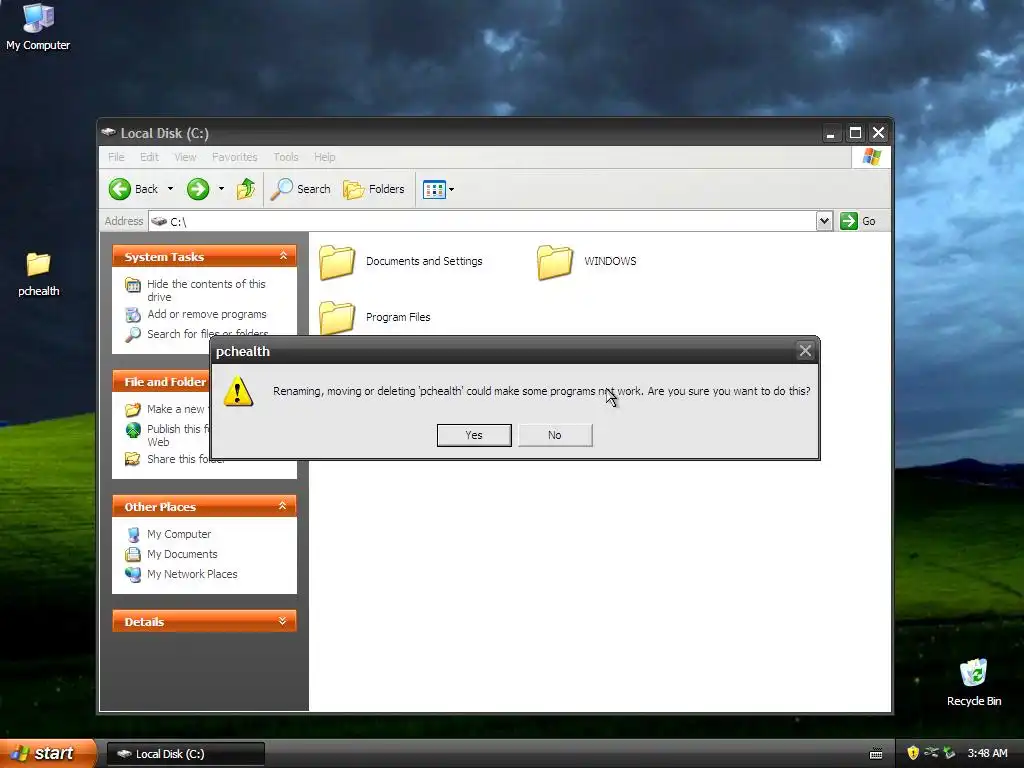Click the 3:48 AM taskbar clock
Image resolution: width=1024 pixels, height=768 pixels.
point(987,754)
